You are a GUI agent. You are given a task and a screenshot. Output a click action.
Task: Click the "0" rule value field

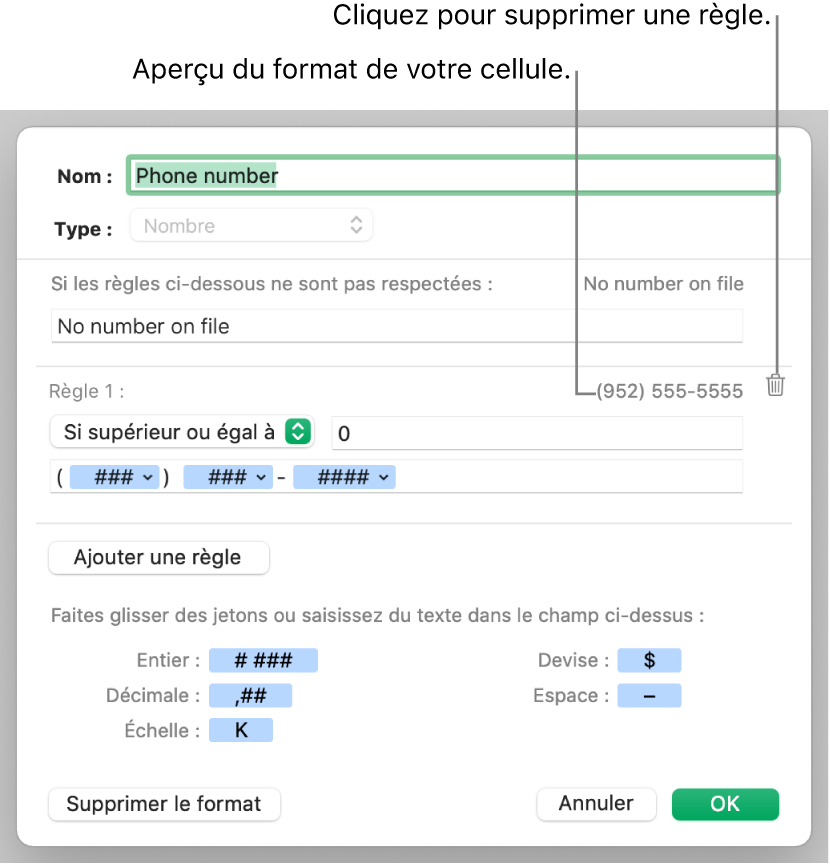536,432
